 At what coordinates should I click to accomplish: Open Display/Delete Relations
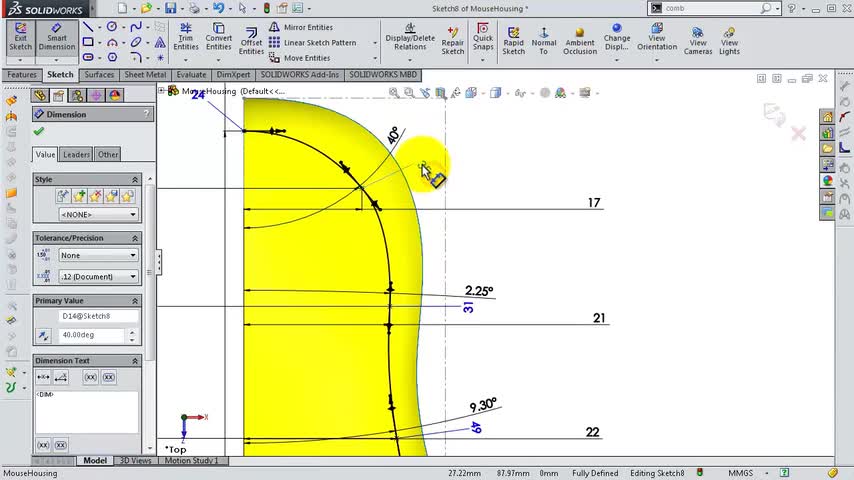[x=410, y=37]
